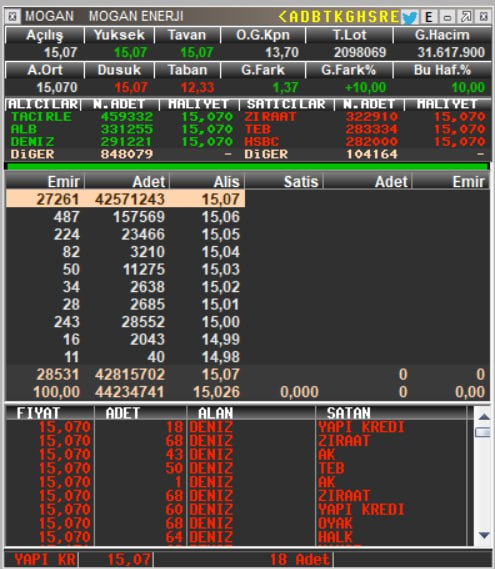Click the Yuksek header cell

point(119,35)
